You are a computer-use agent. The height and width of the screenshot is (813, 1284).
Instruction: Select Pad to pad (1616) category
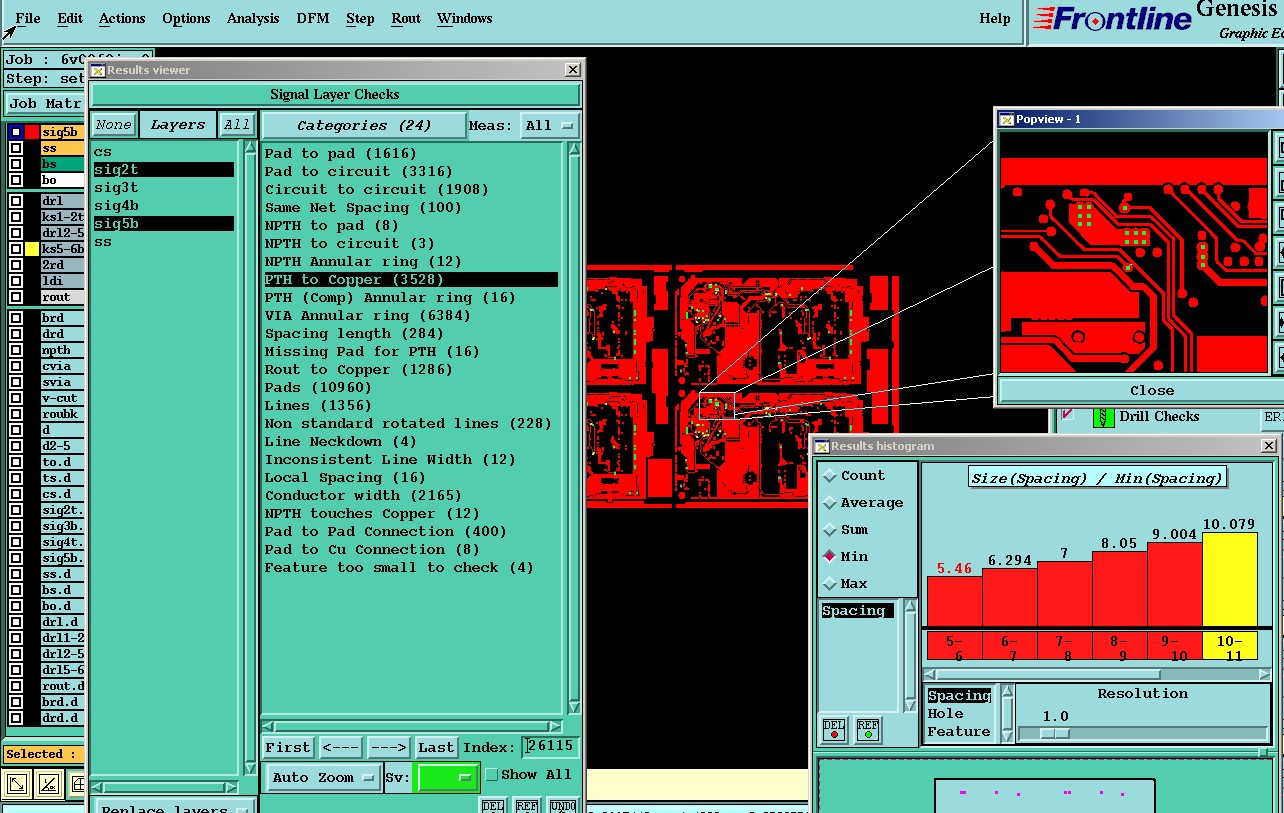[x=340, y=154]
